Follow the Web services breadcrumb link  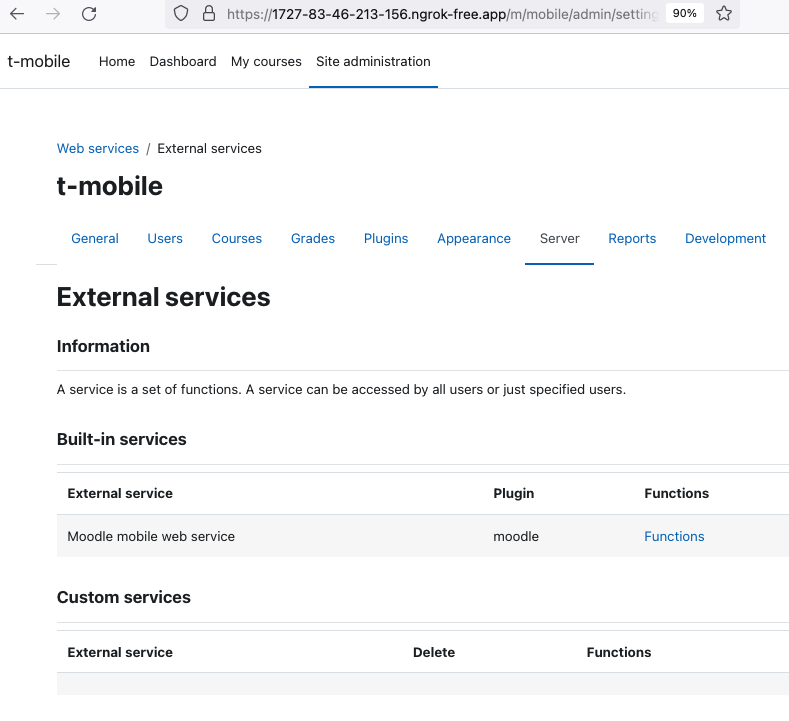98,148
